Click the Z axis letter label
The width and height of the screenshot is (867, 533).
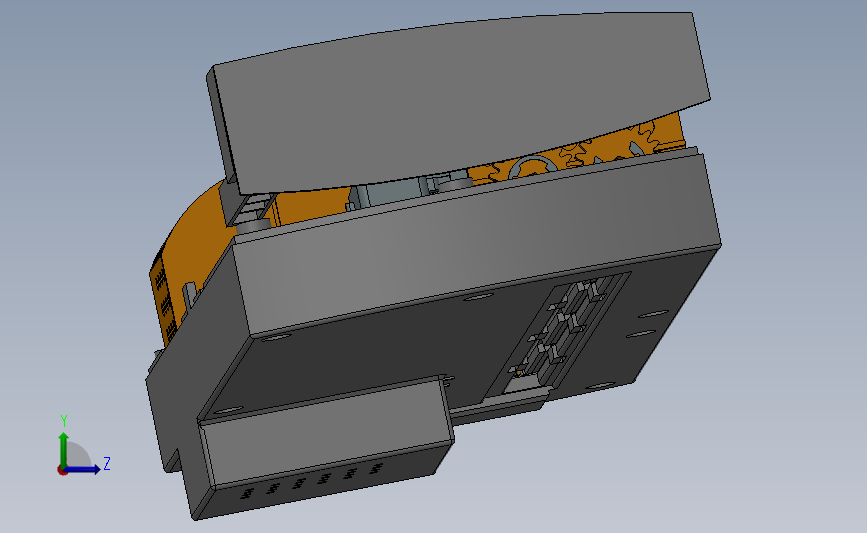click(107, 463)
